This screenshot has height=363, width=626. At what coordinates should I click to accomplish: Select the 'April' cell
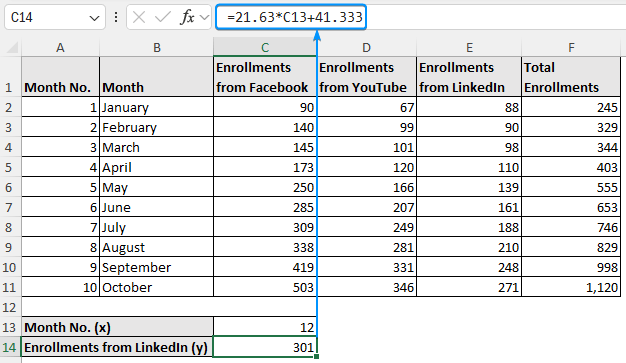pyautogui.click(x=156, y=167)
